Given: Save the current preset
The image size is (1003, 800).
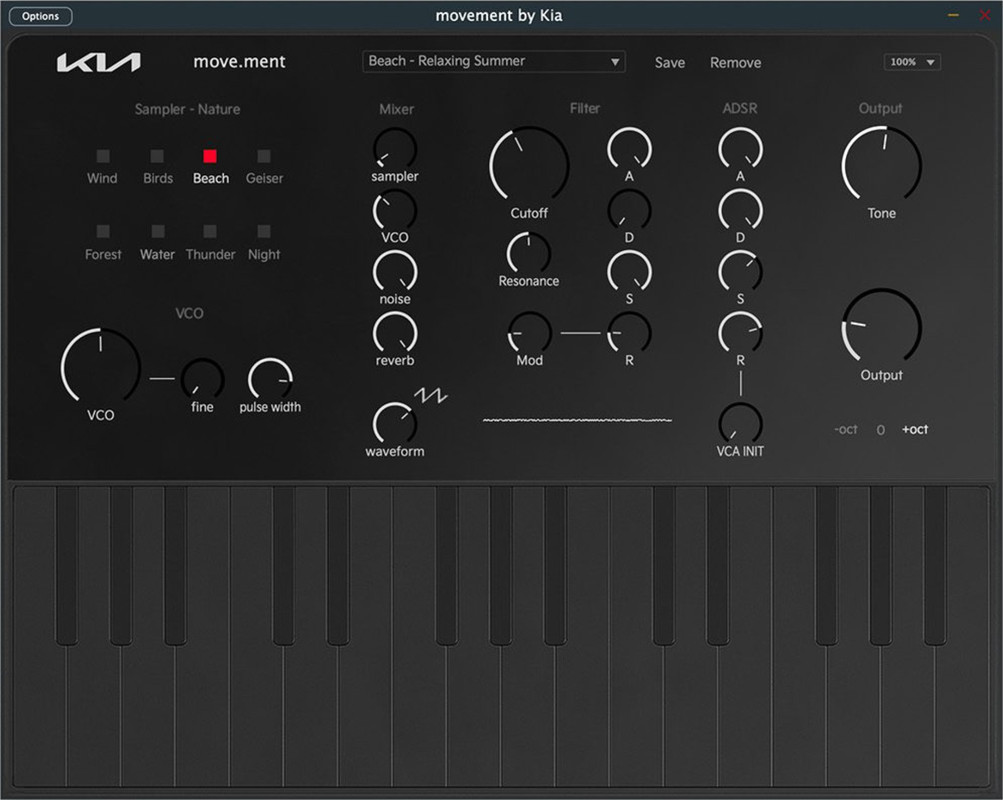Looking at the screenshot, I should point(670,63).
